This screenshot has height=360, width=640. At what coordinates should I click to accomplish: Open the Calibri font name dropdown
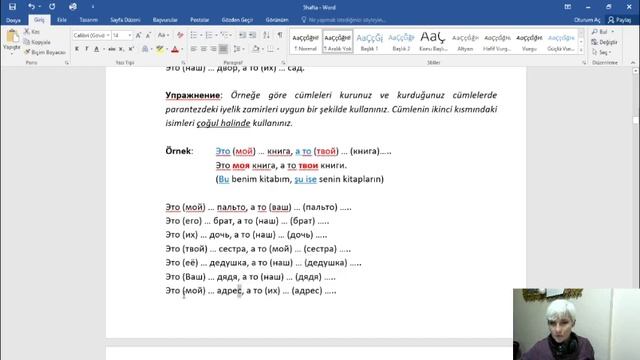pyautogui.click(x=108, y=36)
